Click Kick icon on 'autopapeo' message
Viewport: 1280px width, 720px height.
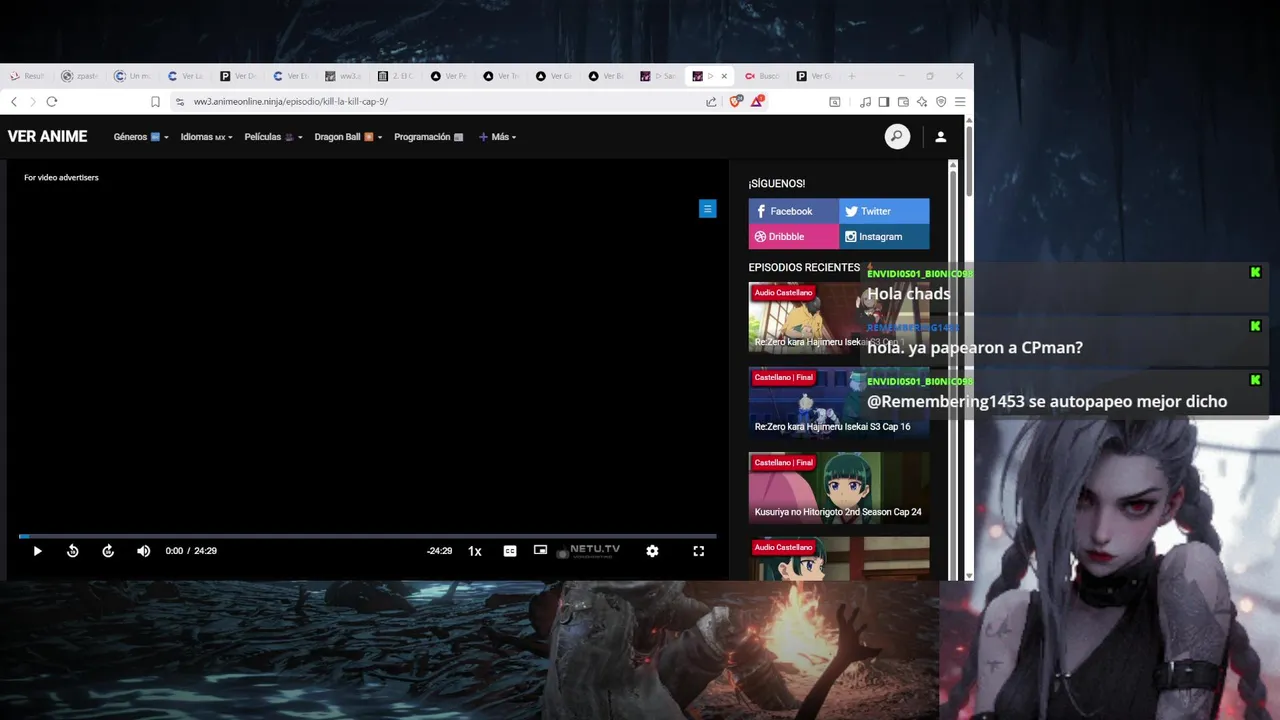(1255, 380)
